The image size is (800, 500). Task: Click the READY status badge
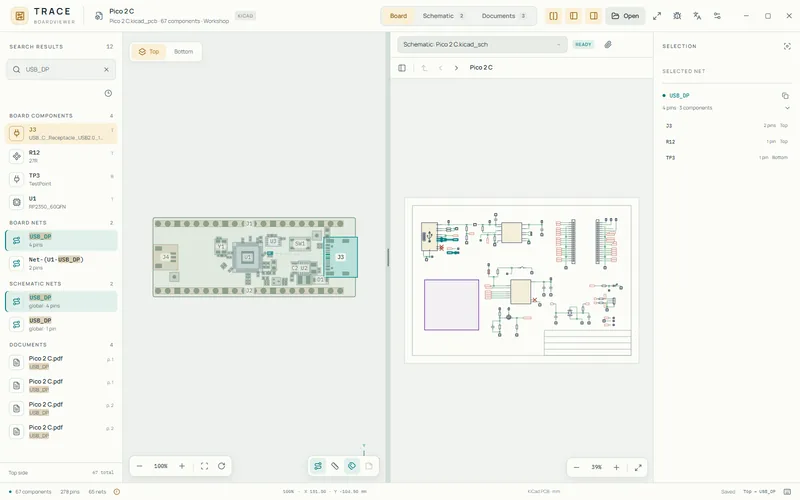(x=583, y=44)
